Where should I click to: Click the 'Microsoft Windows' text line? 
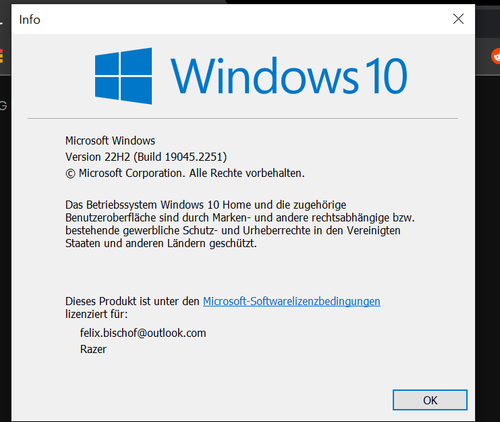[110, 141]
